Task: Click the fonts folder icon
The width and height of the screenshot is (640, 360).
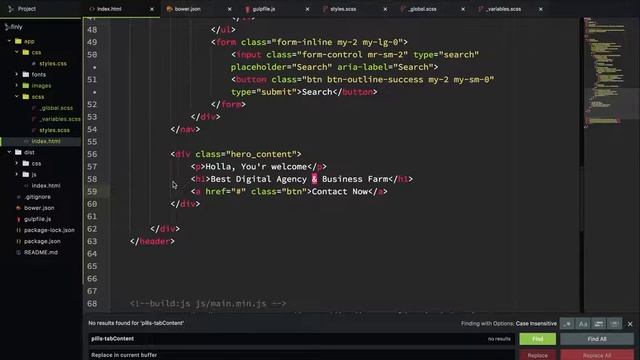Action: [26, 74]
